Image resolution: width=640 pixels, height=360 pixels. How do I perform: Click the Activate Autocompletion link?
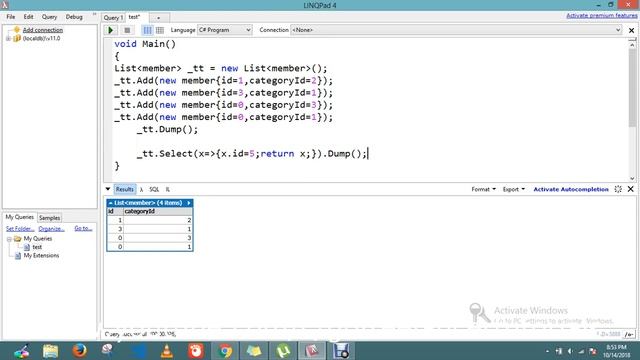point(571,189)
